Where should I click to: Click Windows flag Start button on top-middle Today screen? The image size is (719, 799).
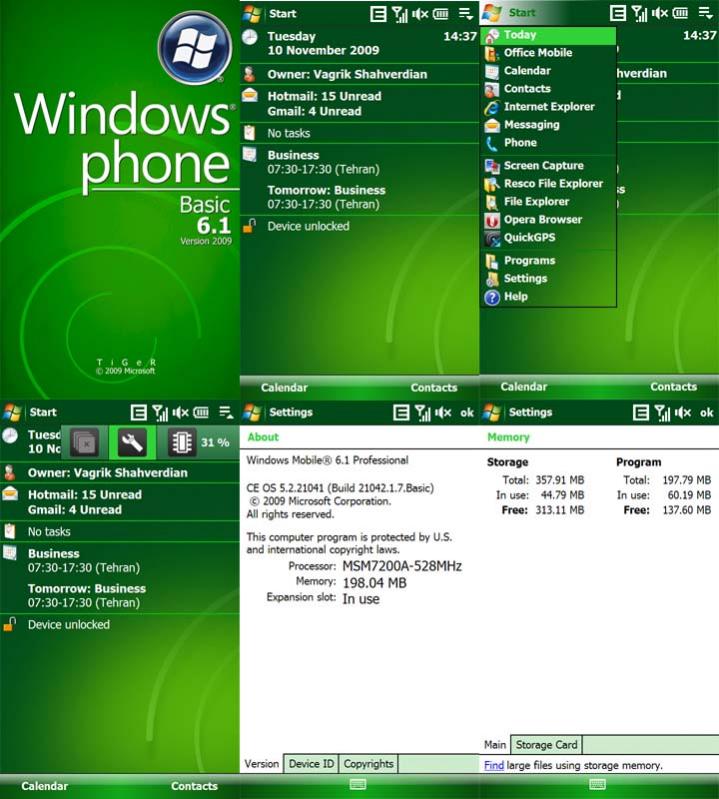point(252,13)
